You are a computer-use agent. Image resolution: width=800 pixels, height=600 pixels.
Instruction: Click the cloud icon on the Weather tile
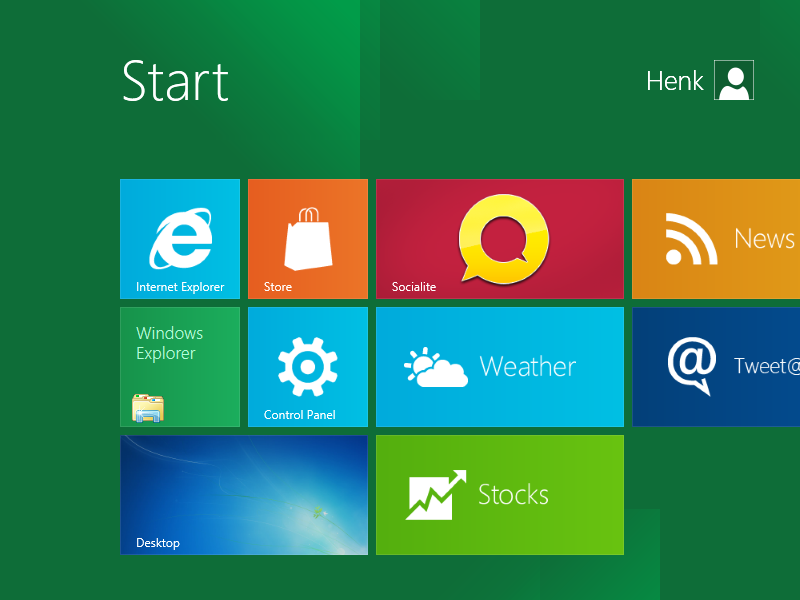pyautogui.click(x=436, y=366)
